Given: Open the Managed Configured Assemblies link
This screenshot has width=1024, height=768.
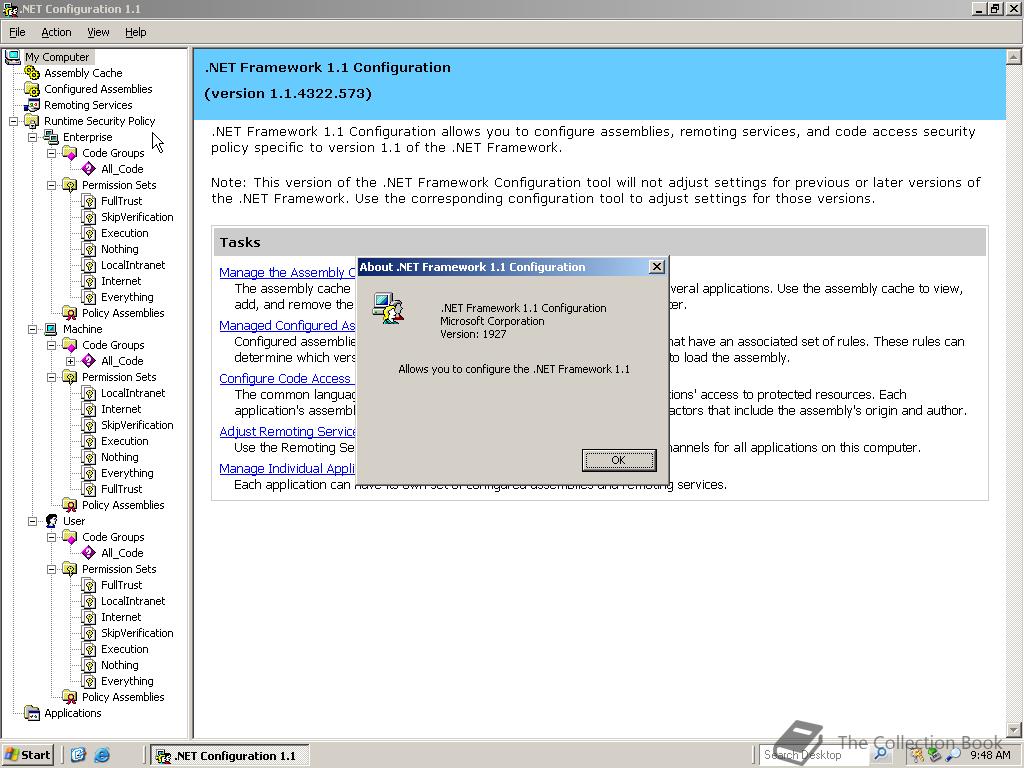Looking at the screenshot, I should pyautogui.click(x=287, y=325).
